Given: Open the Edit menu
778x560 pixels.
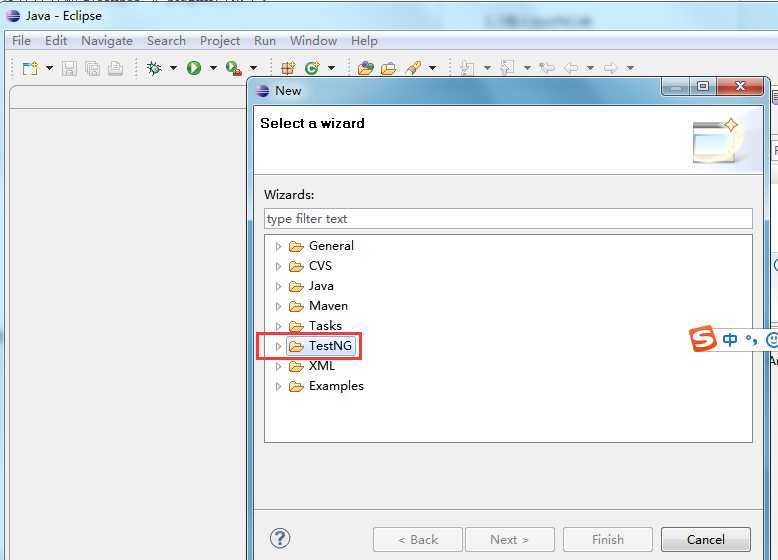Looking at the screenshot, I should pos(56,41).
